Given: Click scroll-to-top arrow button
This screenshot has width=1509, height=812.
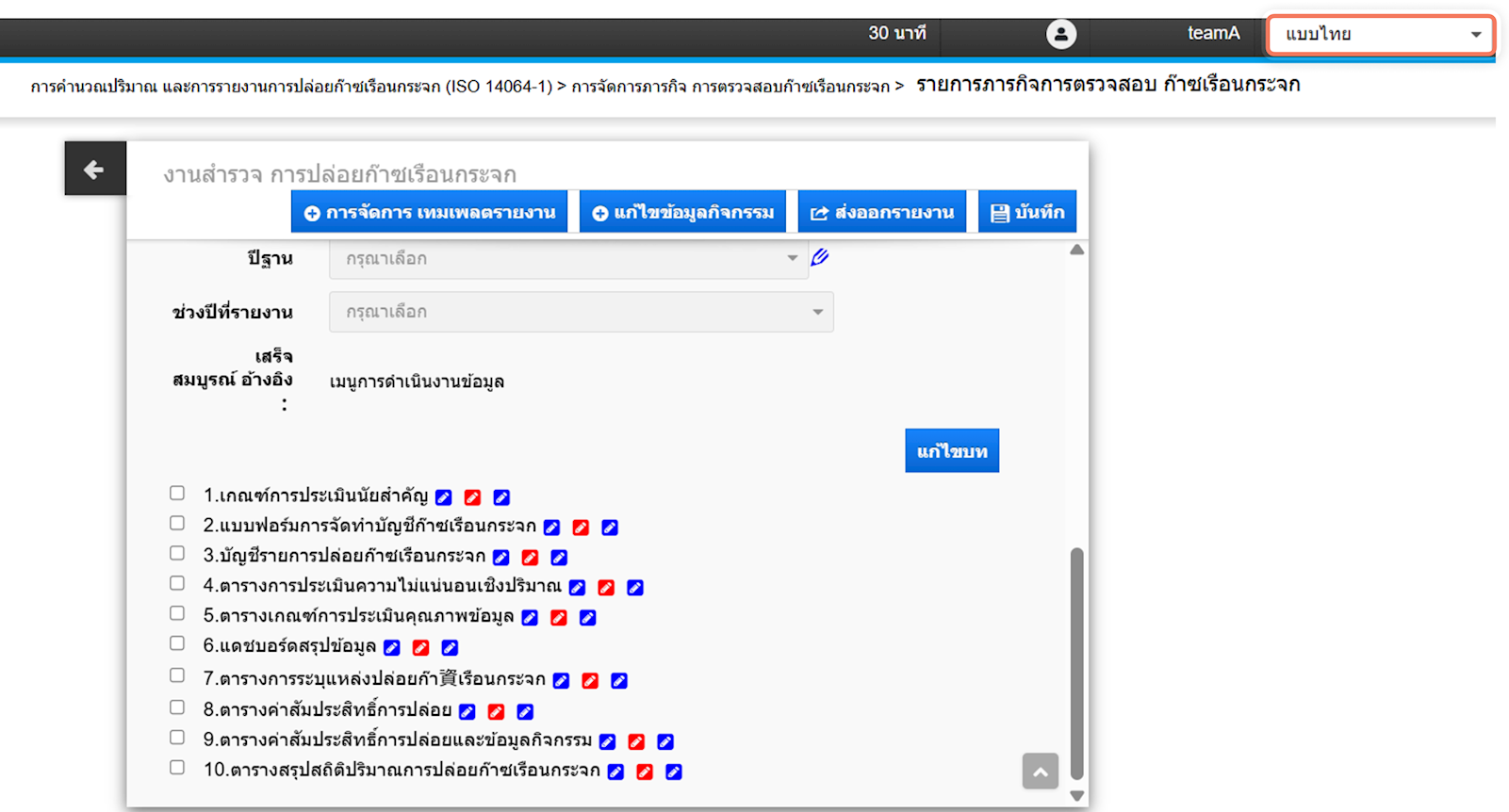Looking at the screenshot, I should pyautogui.click(x=1040, y=771).
